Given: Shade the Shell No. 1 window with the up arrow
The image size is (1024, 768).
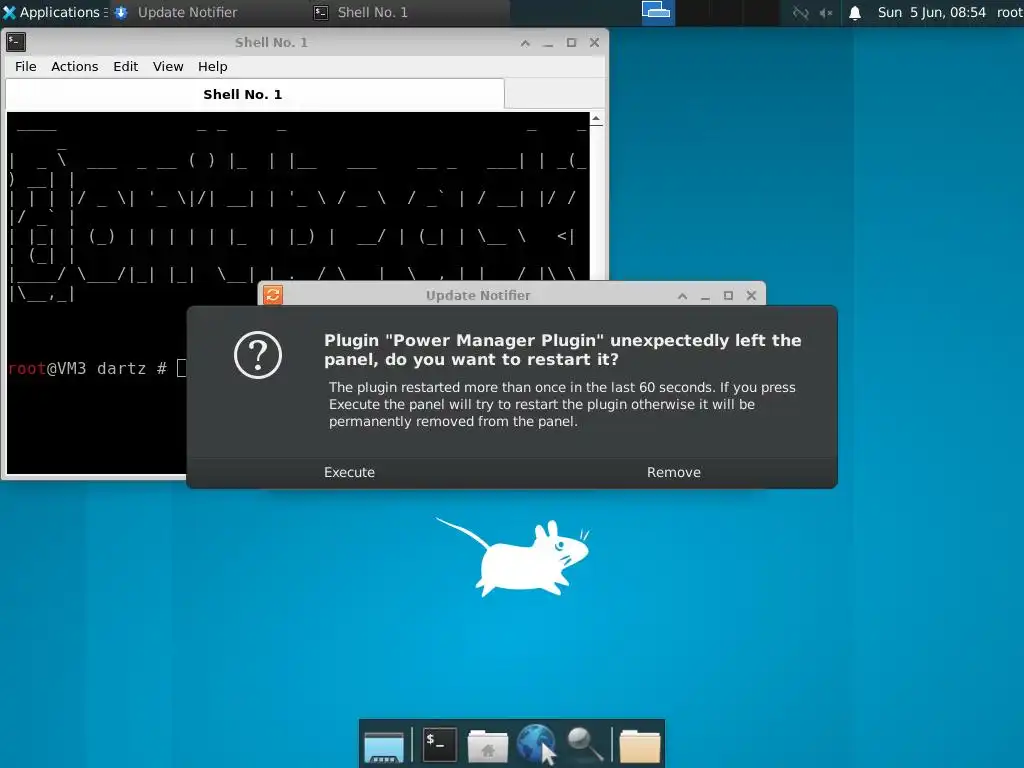Looking at the screenshot, I should (525, 43).
